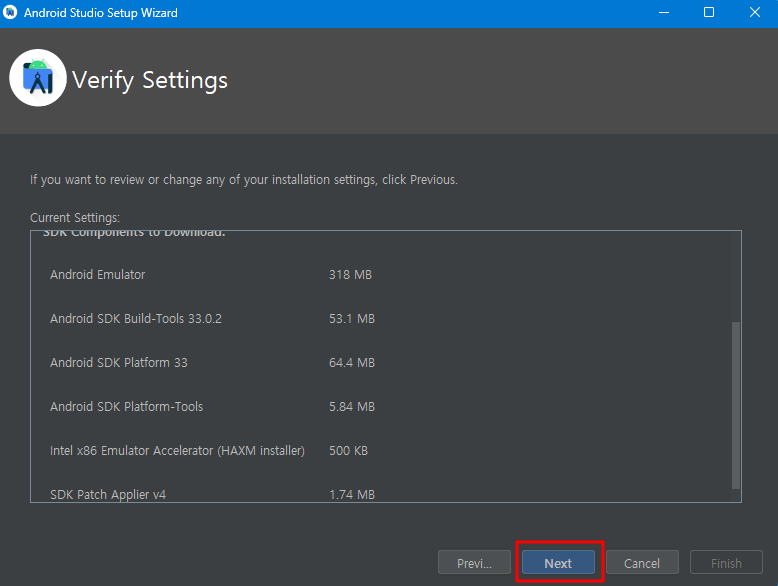Image resolution: width=778 pixels, height=586 pixels.
Task: Click the Android Studio logo in header
Action: (x=38, y=78)
